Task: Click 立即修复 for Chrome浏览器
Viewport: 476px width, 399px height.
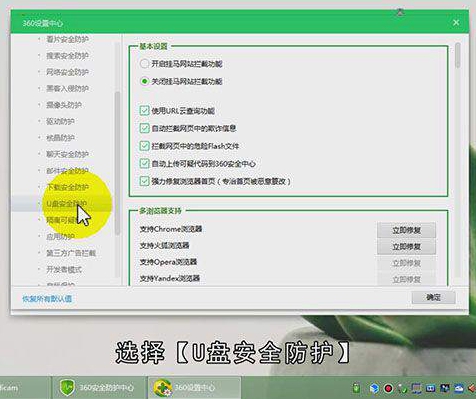Action: [406, 230]
